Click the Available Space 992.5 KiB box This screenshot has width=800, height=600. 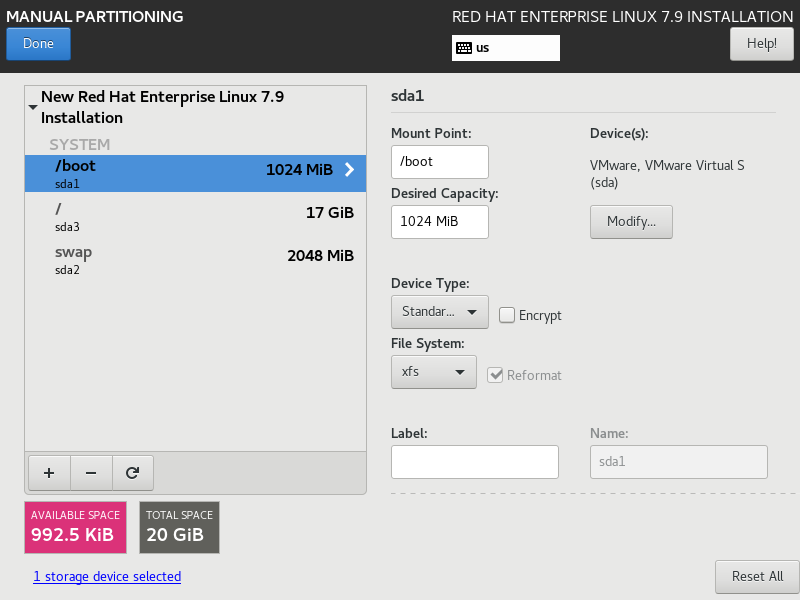click(76, 527)
